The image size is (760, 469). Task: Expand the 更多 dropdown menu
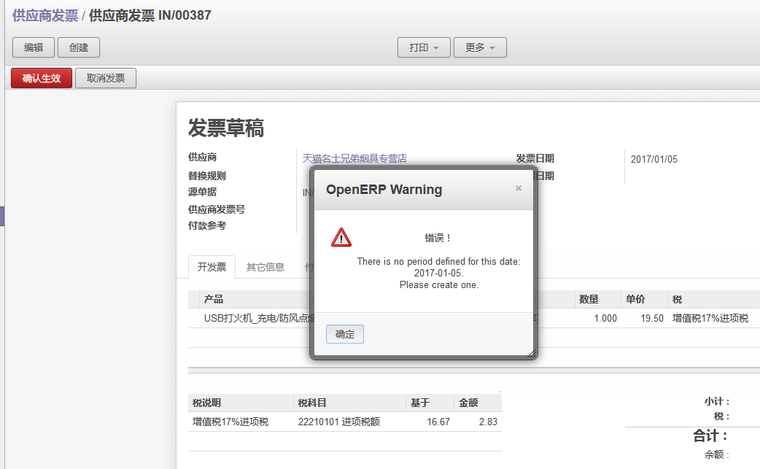click(480, 48)
